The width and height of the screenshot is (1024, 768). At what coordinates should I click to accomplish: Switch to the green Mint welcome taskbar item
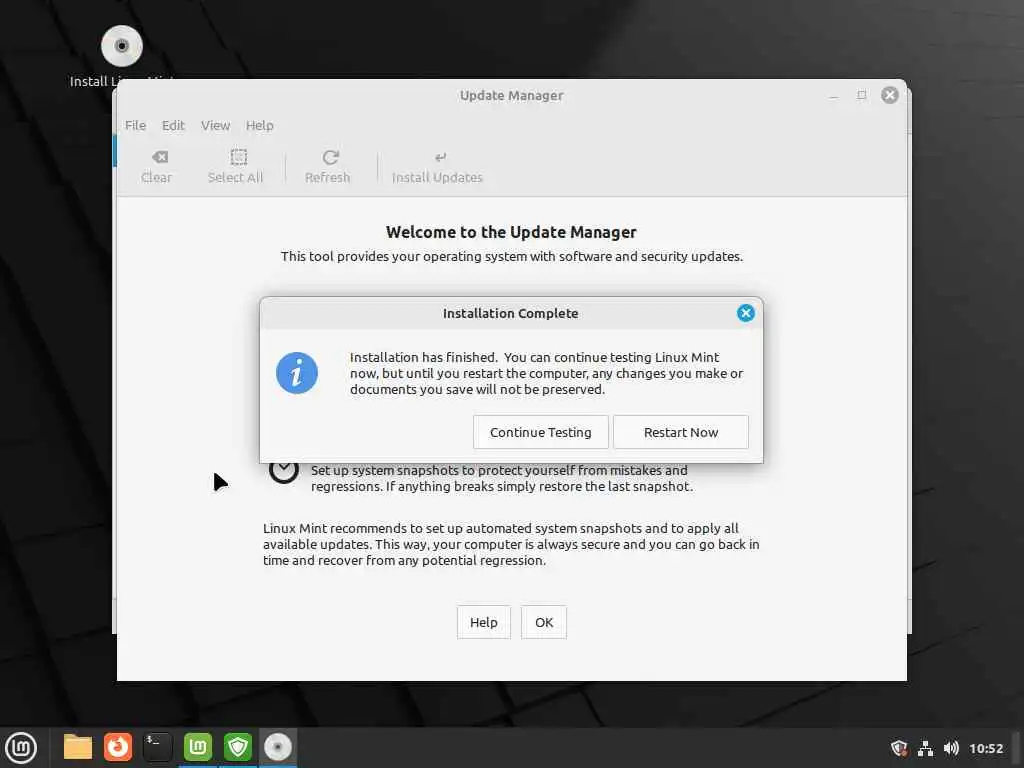198,748
